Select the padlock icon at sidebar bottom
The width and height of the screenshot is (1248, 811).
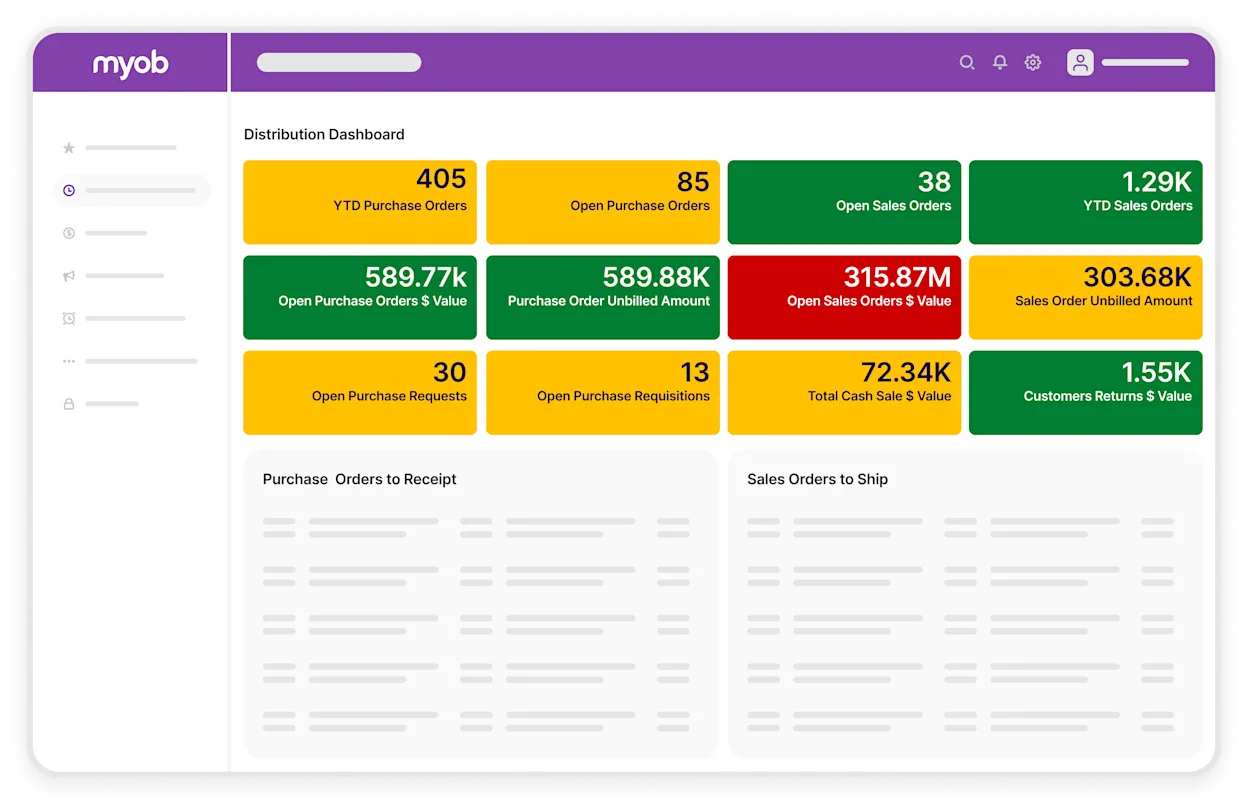coord(68,404)
